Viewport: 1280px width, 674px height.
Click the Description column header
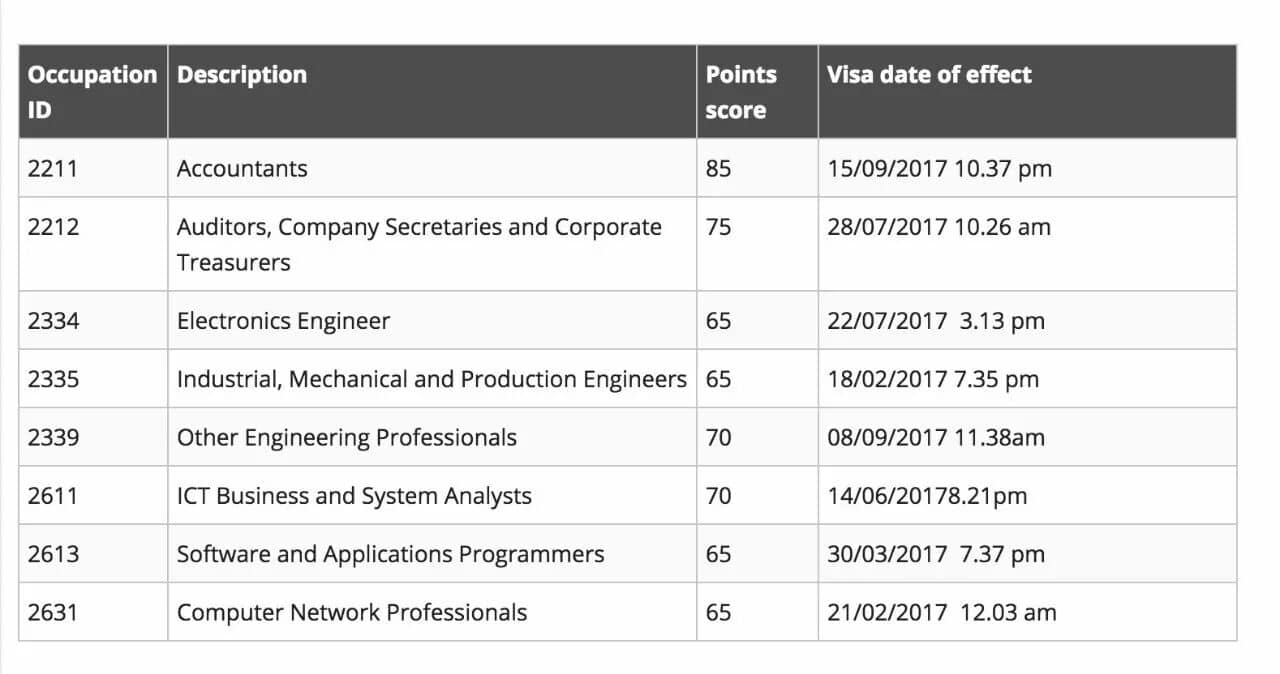[432, 92]
